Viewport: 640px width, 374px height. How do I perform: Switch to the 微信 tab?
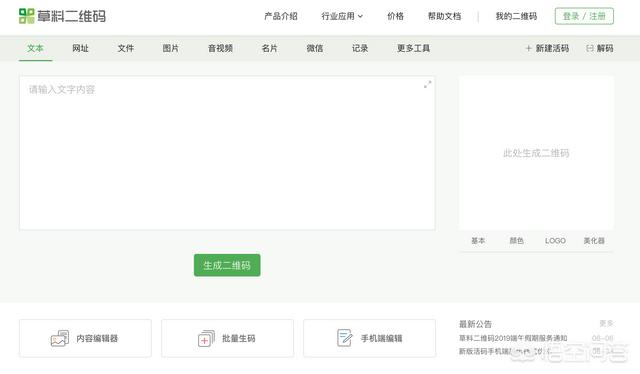click(x=315, y=48)
